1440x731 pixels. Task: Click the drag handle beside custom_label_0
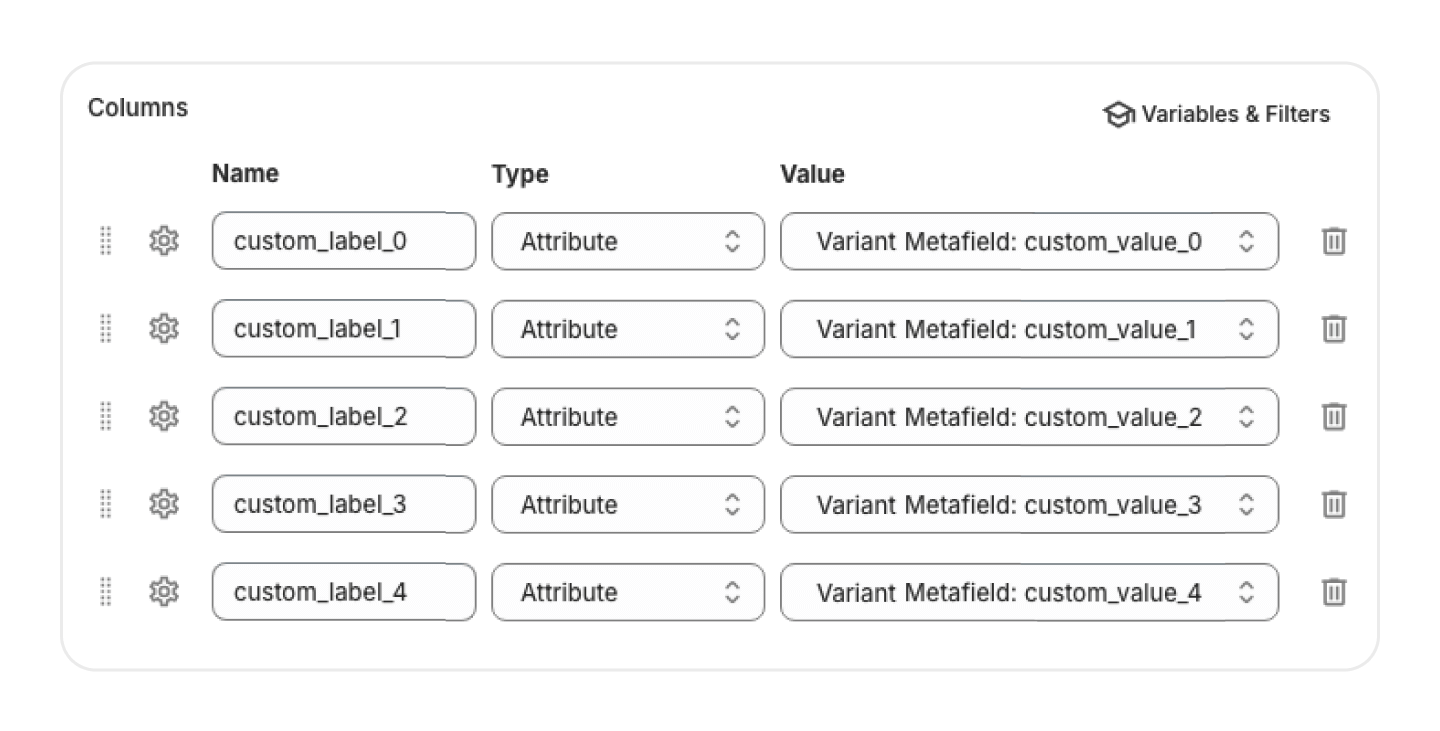[106, 241]
